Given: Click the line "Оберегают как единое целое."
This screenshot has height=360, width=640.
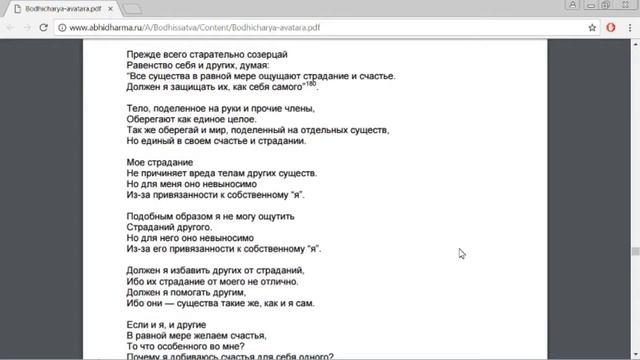Looking at the screenshot, I should pyautogui.click(x=191, y=119).
